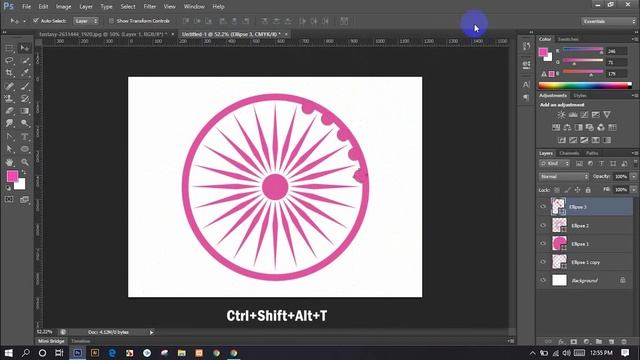
Task: Create a new layer icon
Action: coord(611,341)
